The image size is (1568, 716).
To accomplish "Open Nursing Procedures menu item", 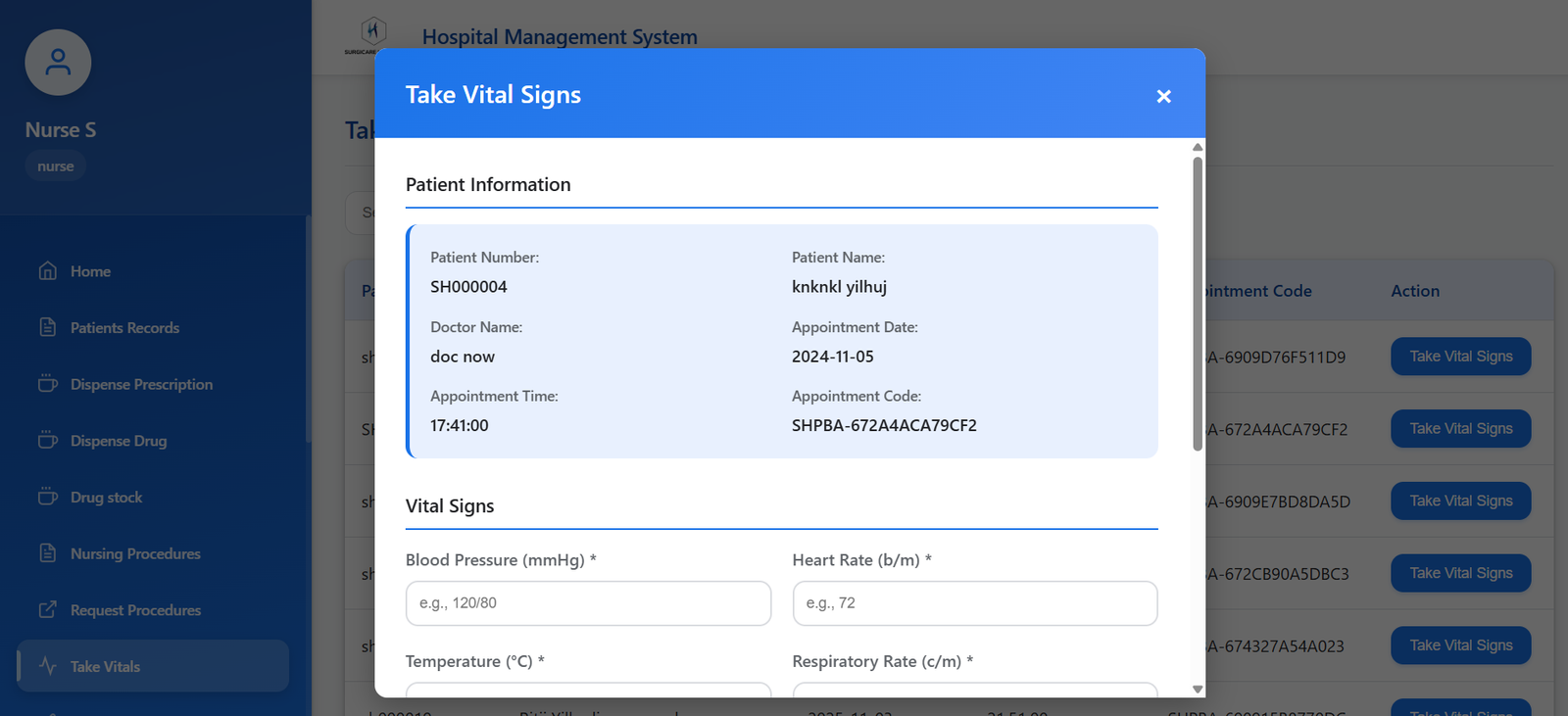I will click(153, 553).
